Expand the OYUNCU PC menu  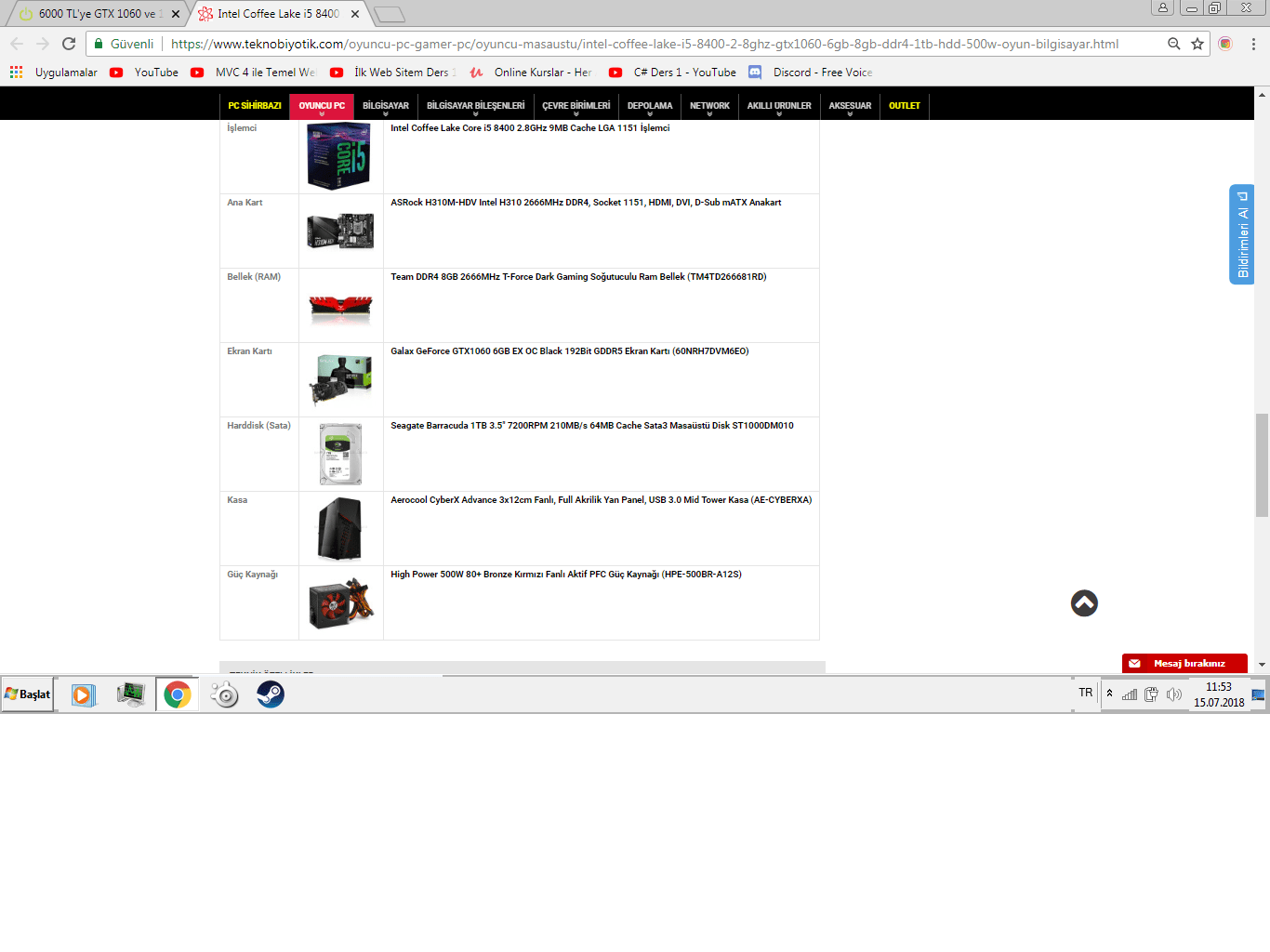pos(322,106)
